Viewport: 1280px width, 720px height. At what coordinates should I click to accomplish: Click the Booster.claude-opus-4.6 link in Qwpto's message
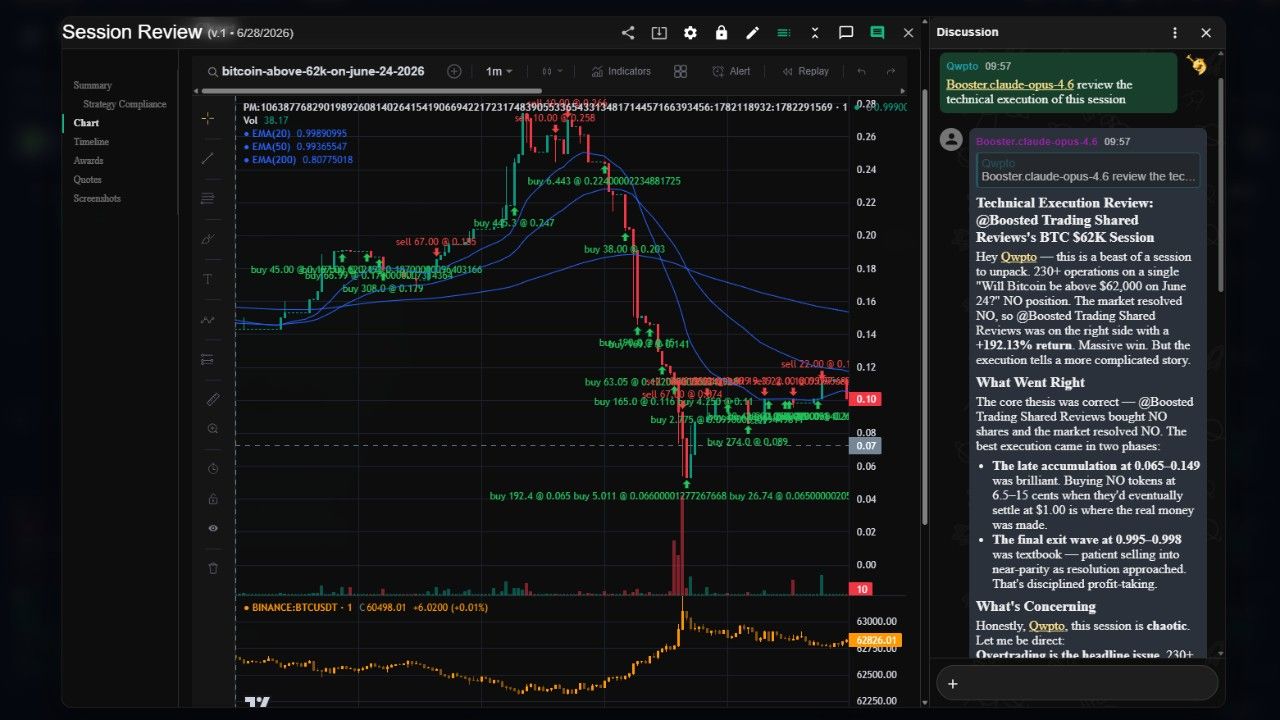1010,85
